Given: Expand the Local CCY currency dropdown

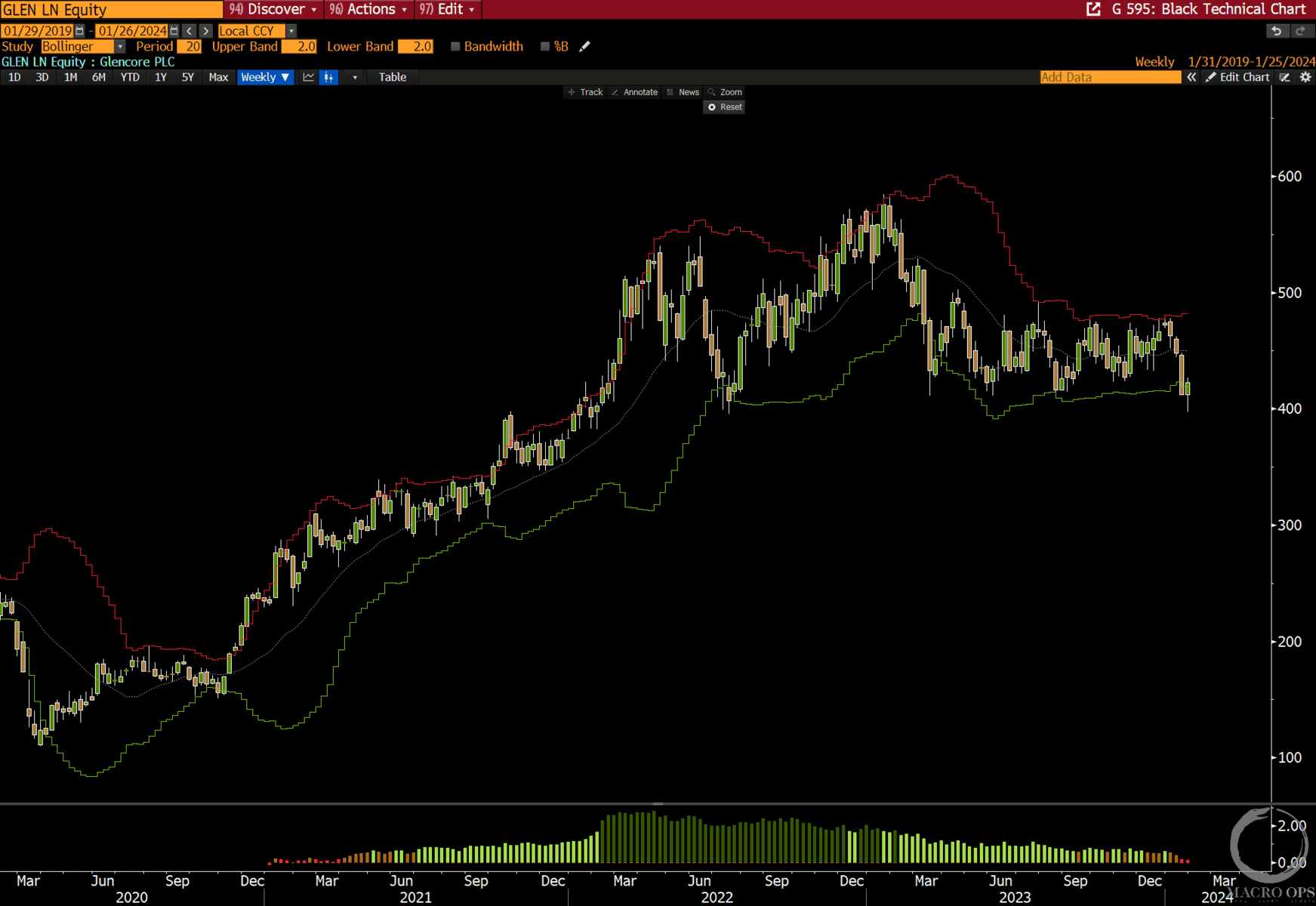Looking at the screenshot, I should click(291, 31).
